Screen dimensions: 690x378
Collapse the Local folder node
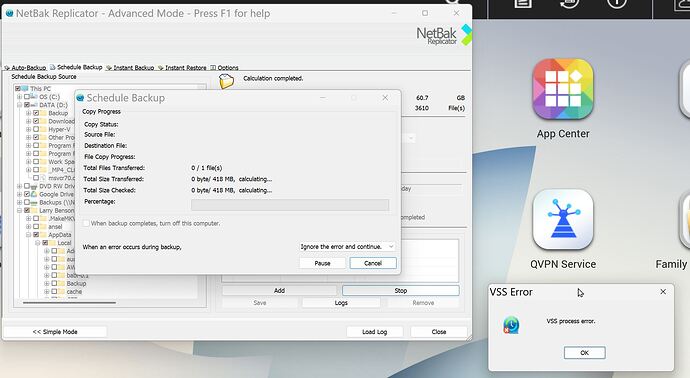click(38, 242)
